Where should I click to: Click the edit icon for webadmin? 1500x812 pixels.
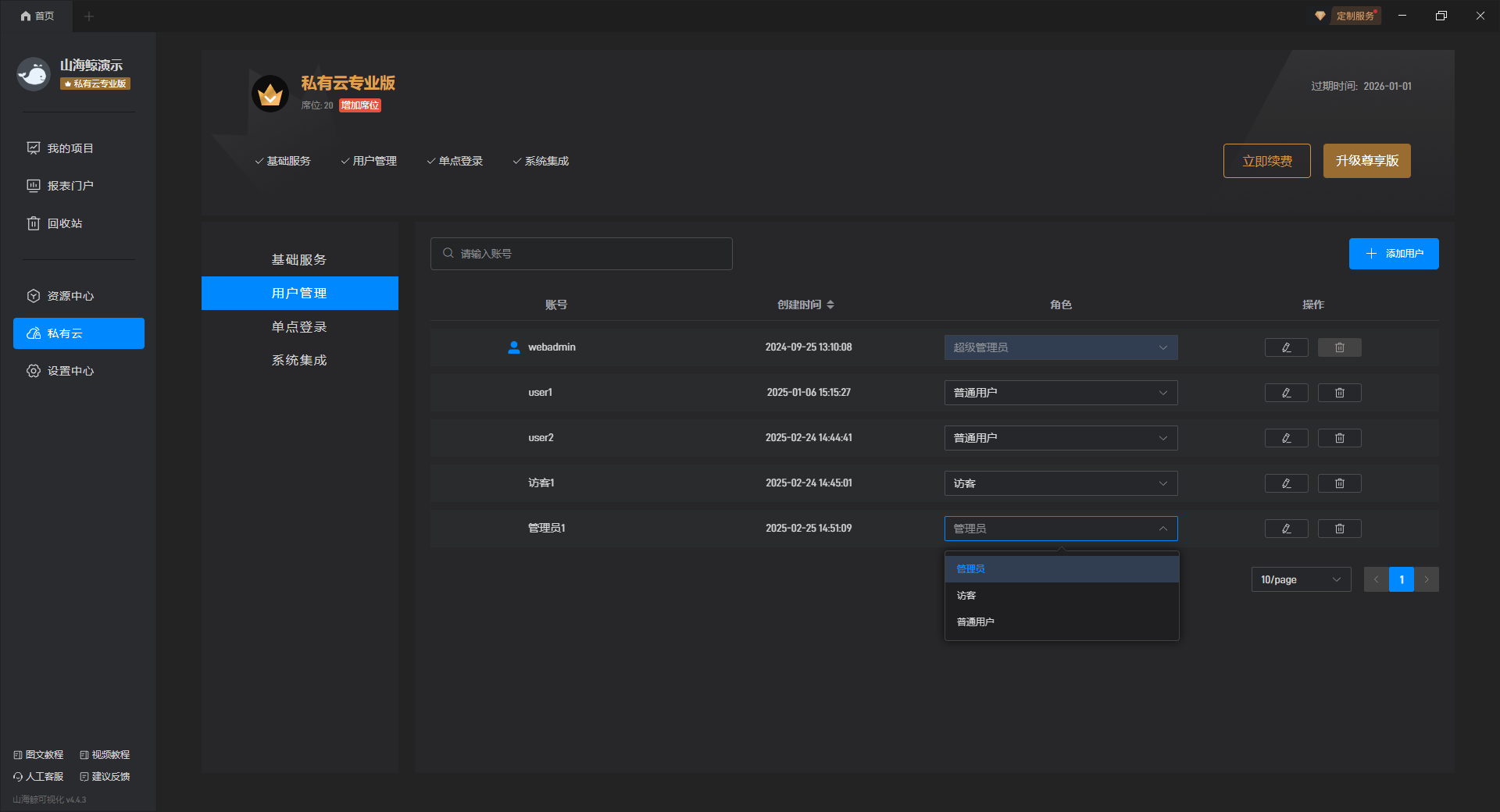[1286, 347]
